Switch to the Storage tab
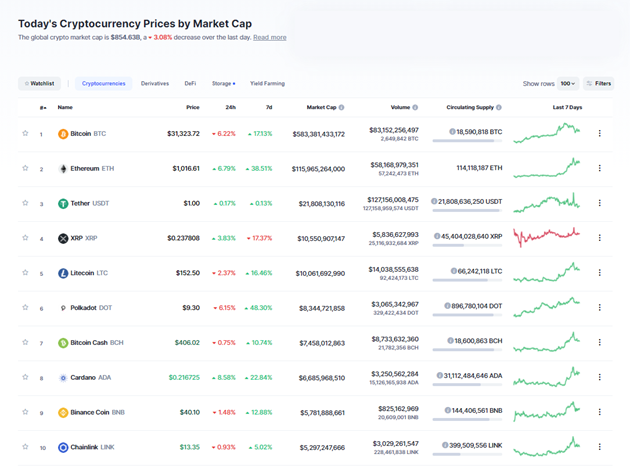The height and width of the screenshot is (472, 630). (x=223, y=84)
